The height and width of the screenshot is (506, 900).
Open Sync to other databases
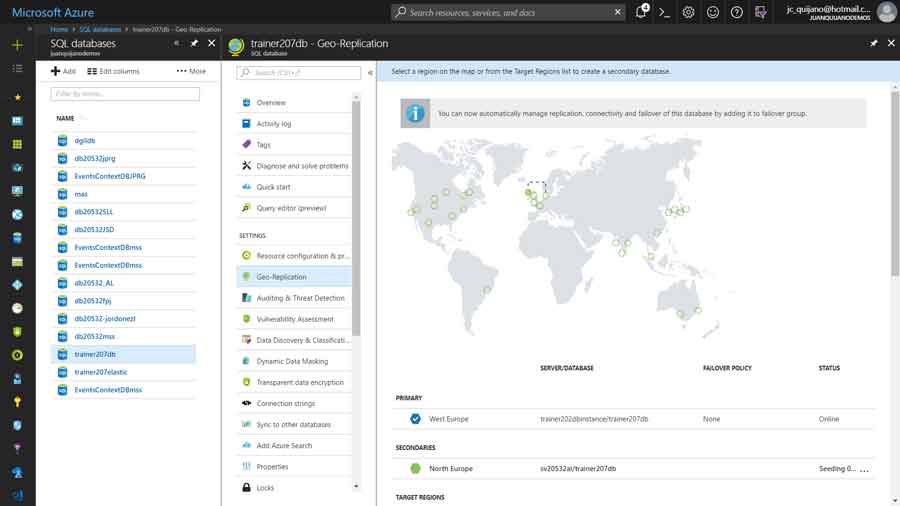294,425
